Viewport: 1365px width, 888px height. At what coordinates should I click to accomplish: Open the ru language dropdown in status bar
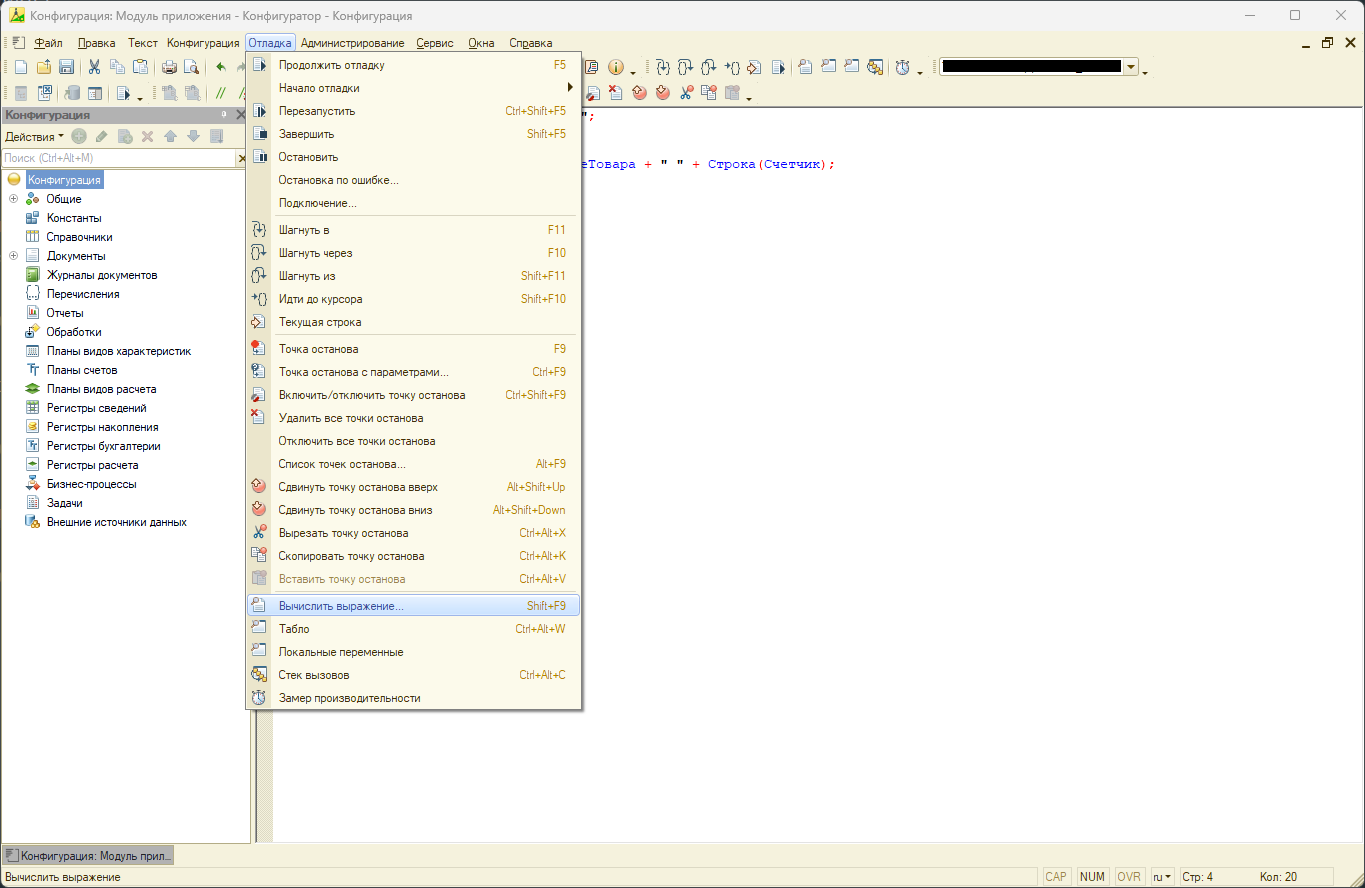(x=1162, y=877)
